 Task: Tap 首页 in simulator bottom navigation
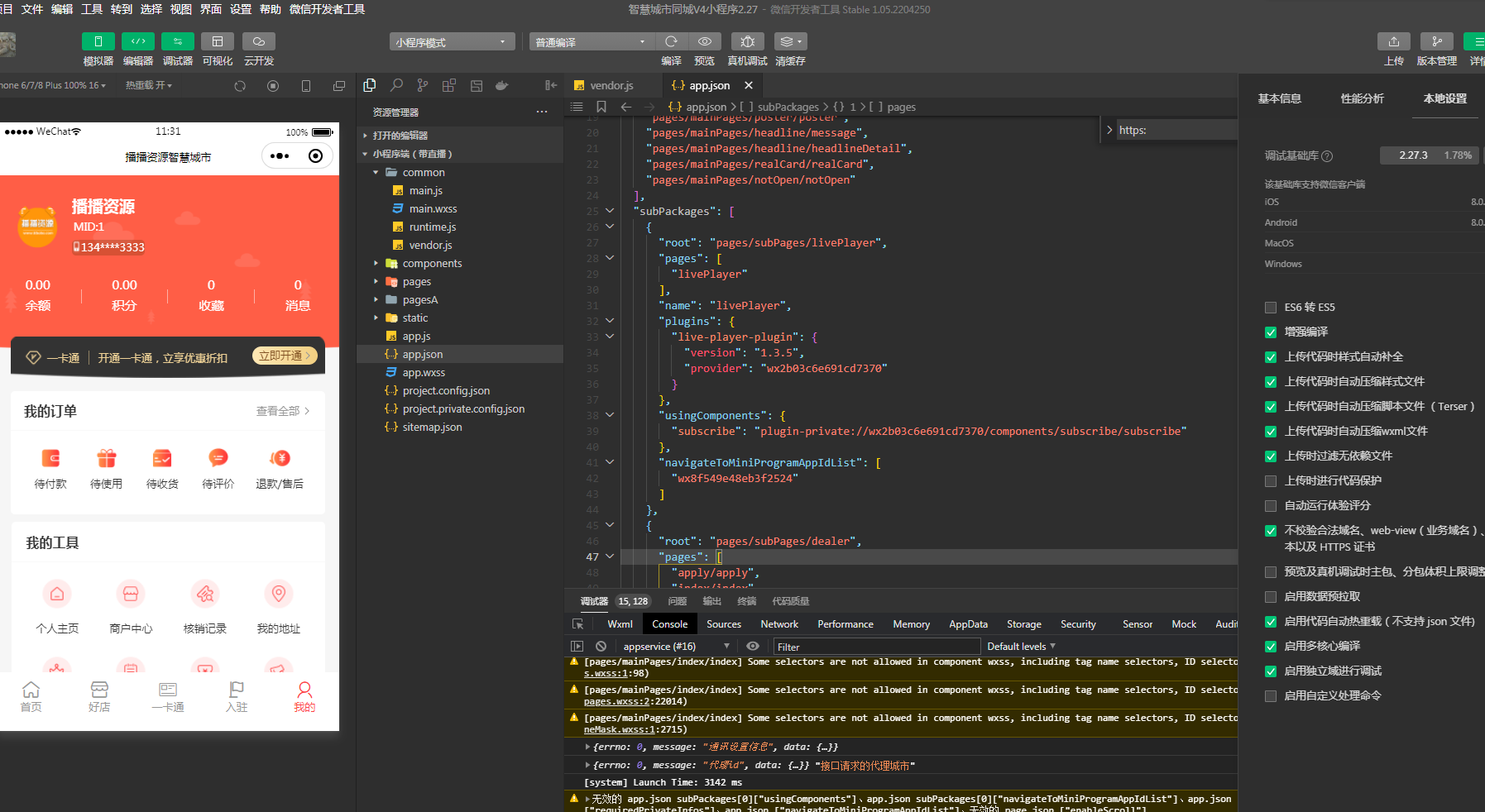coord(31,697)
